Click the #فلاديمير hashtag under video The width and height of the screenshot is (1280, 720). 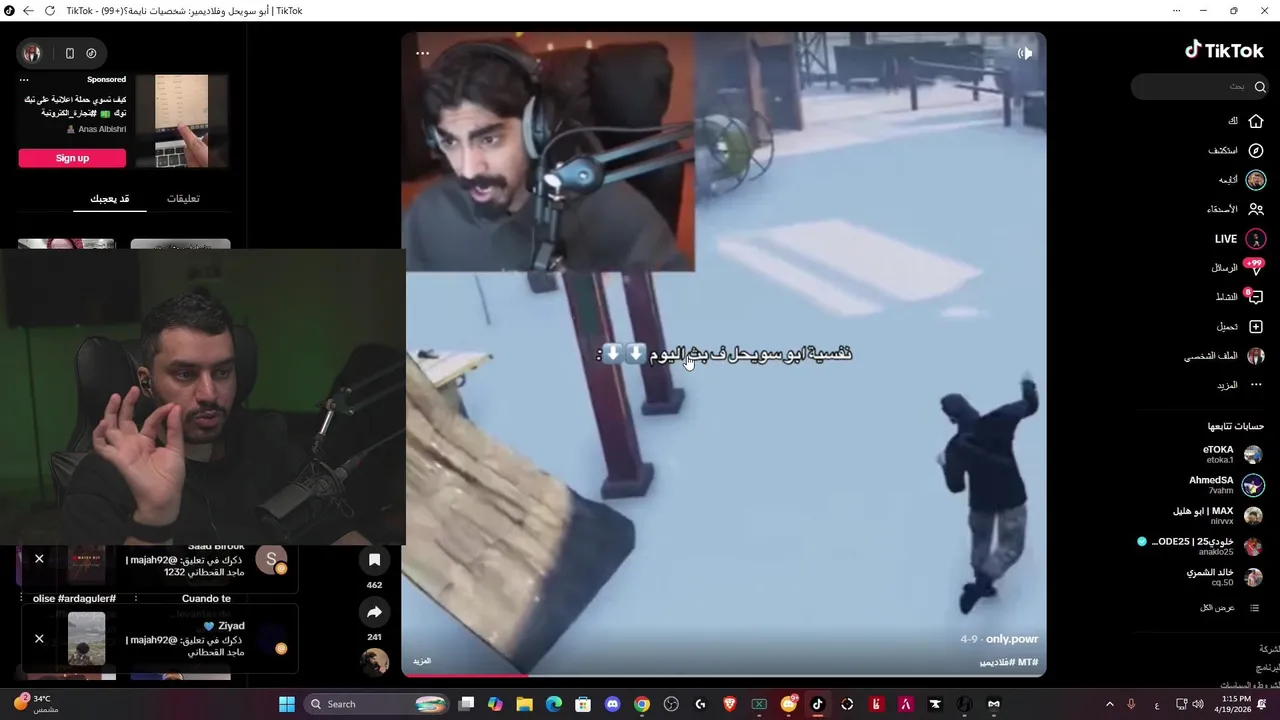tap(998, 662)
